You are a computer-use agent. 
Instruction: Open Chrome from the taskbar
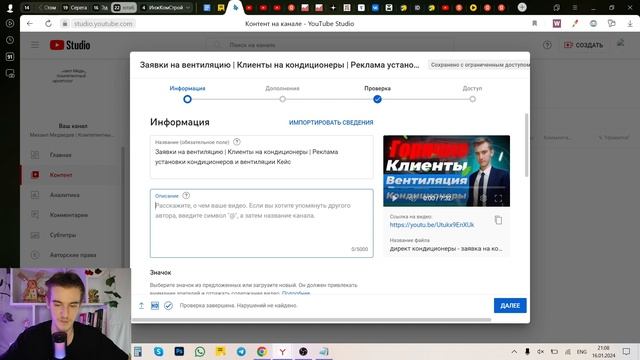pyautogui.click(x=262, y=351)
